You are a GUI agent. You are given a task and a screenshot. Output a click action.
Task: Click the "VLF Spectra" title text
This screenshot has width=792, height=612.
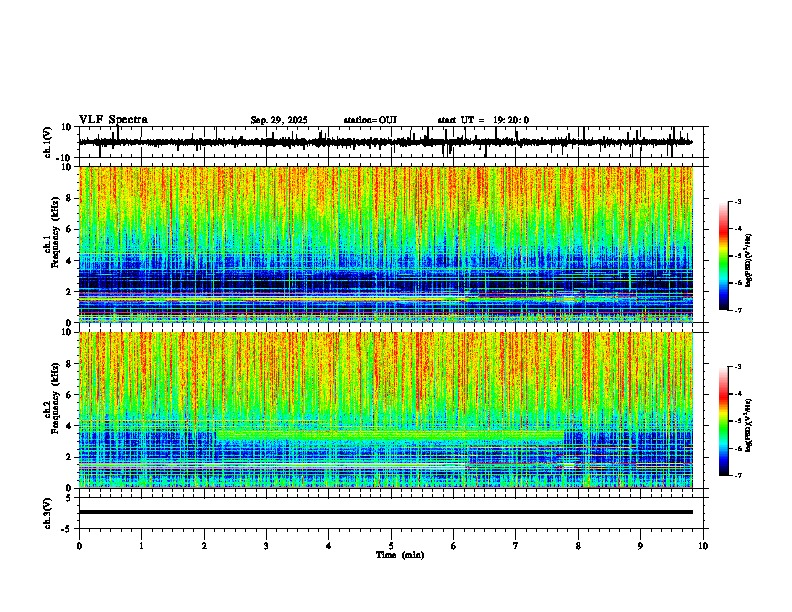[114, 120]
